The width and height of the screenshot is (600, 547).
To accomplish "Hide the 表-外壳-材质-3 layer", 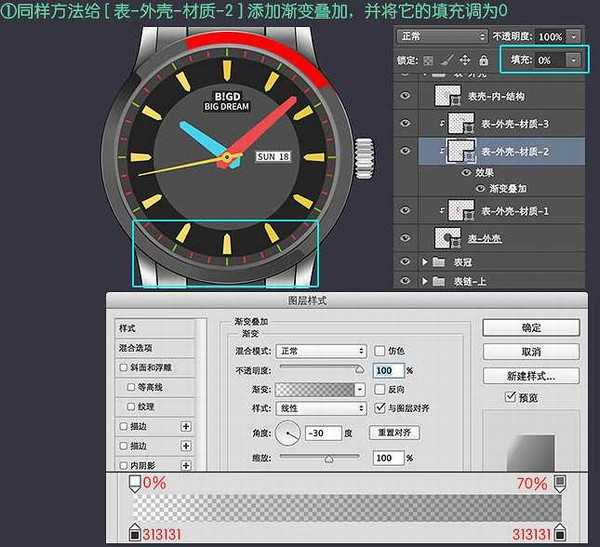I will pos(406,123).
